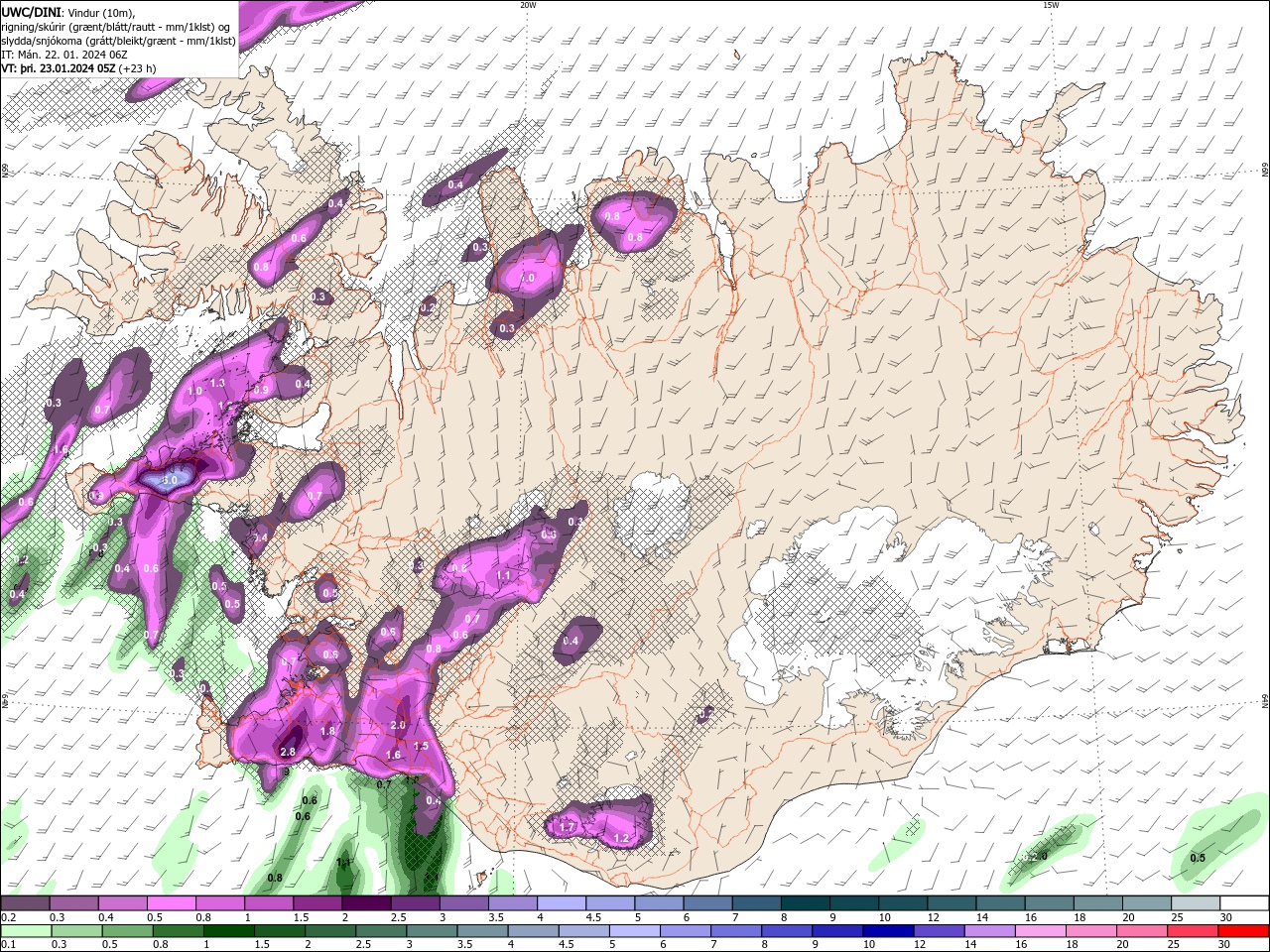Click the 2.0 value in the southeast green streak
Screen dimensions: 1270x952
(x=1039, y=856)
